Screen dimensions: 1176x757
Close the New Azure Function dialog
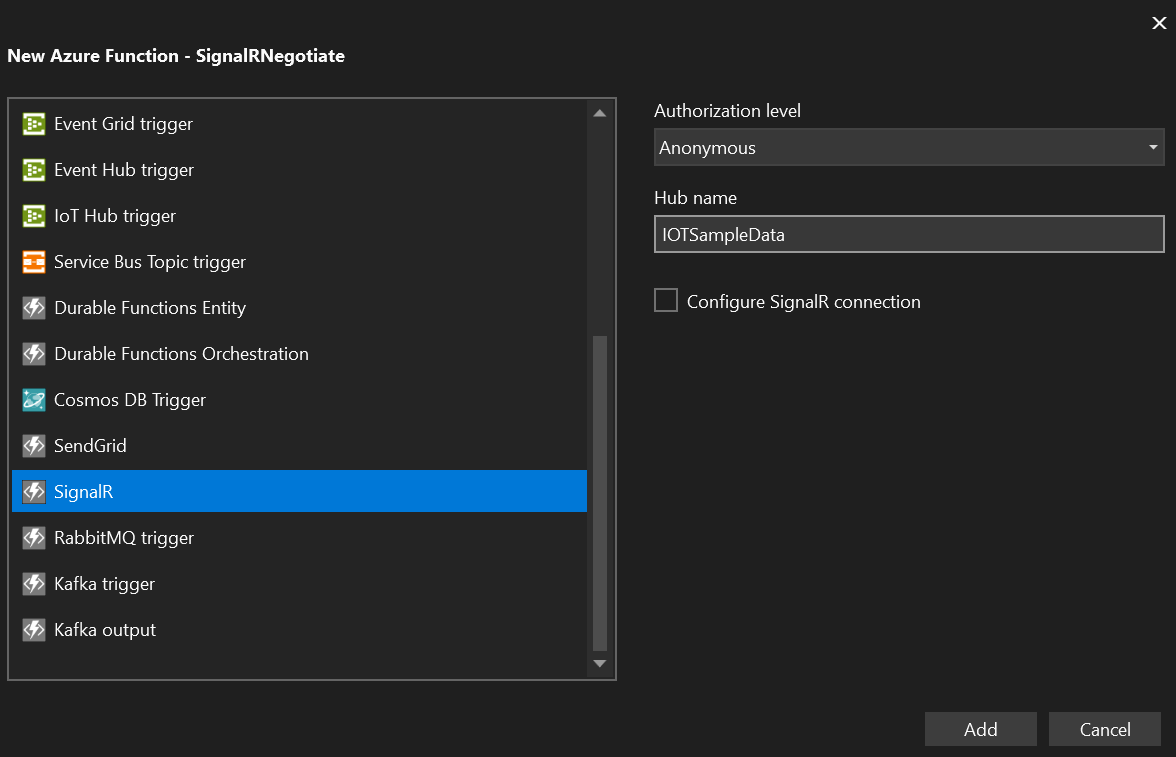[x=1159, y=23]
